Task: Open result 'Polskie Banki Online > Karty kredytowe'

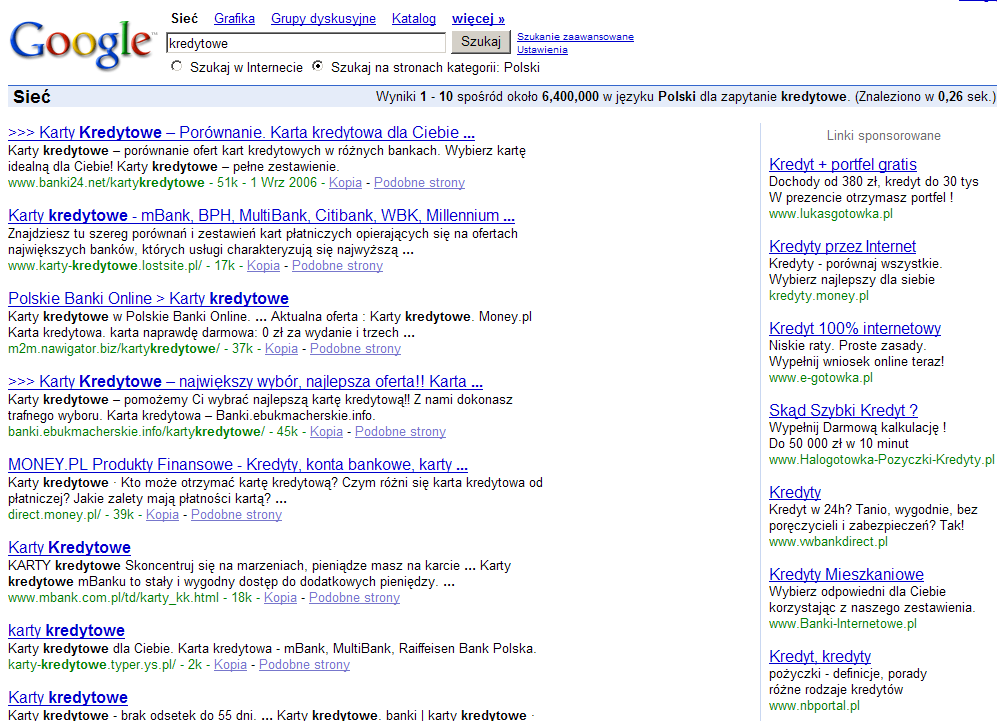Action: click(x=148, y=298)
